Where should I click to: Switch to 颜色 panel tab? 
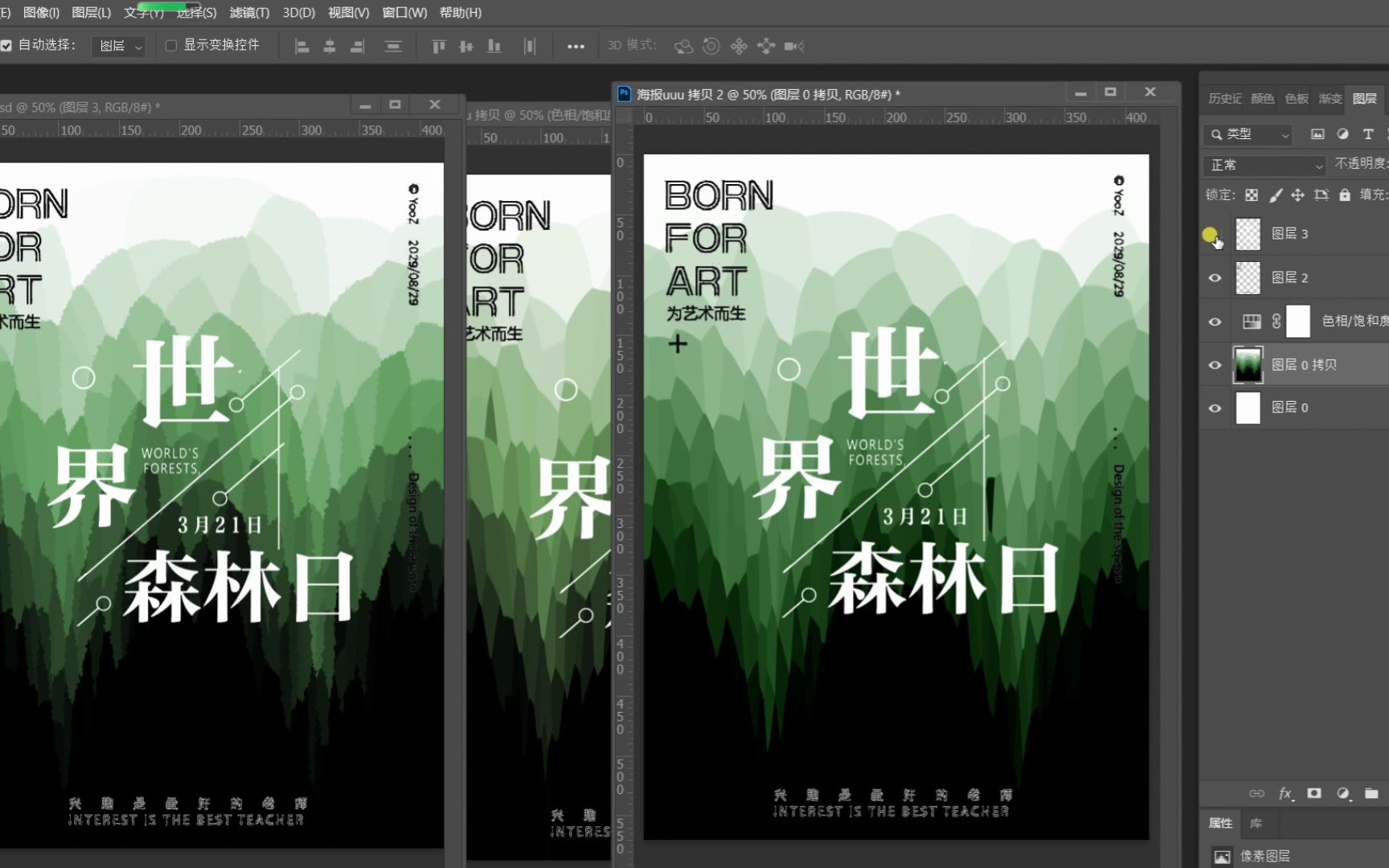coord(1262,98)
